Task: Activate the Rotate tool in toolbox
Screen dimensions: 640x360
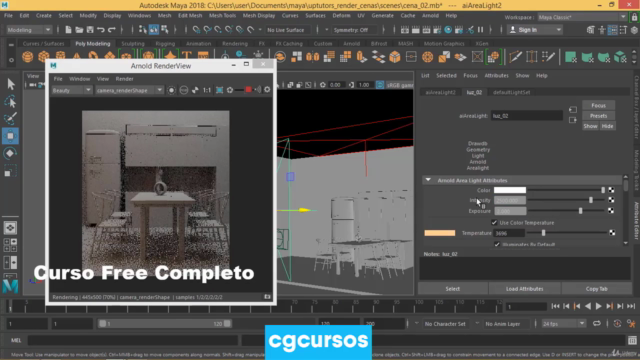Action: pyautogui.click(x=11, y=153)
